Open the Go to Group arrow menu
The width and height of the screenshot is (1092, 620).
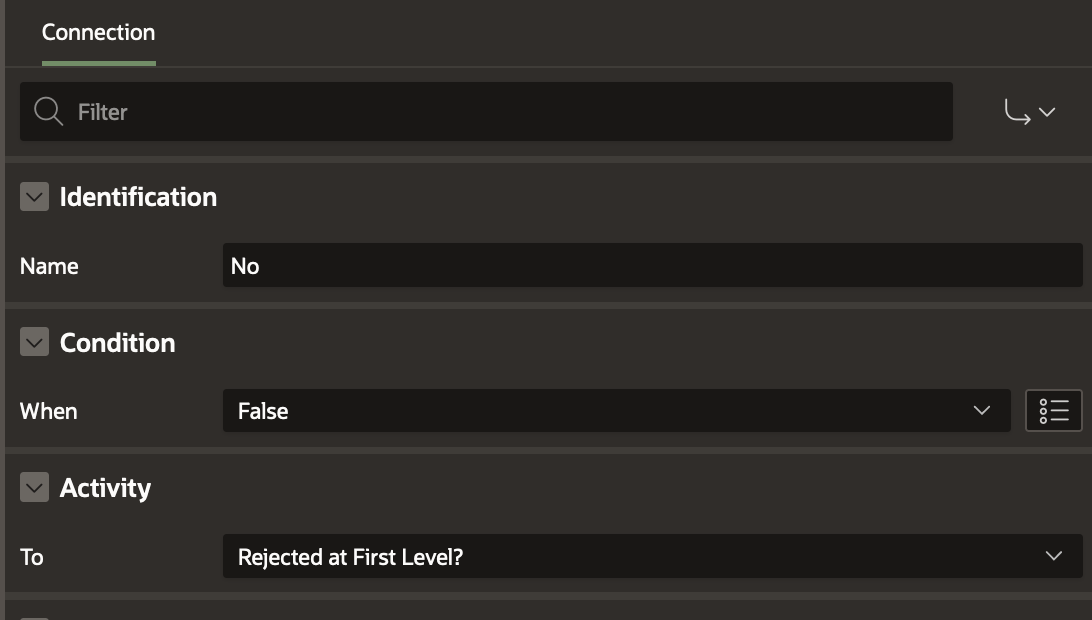[x=1030, y=112]
